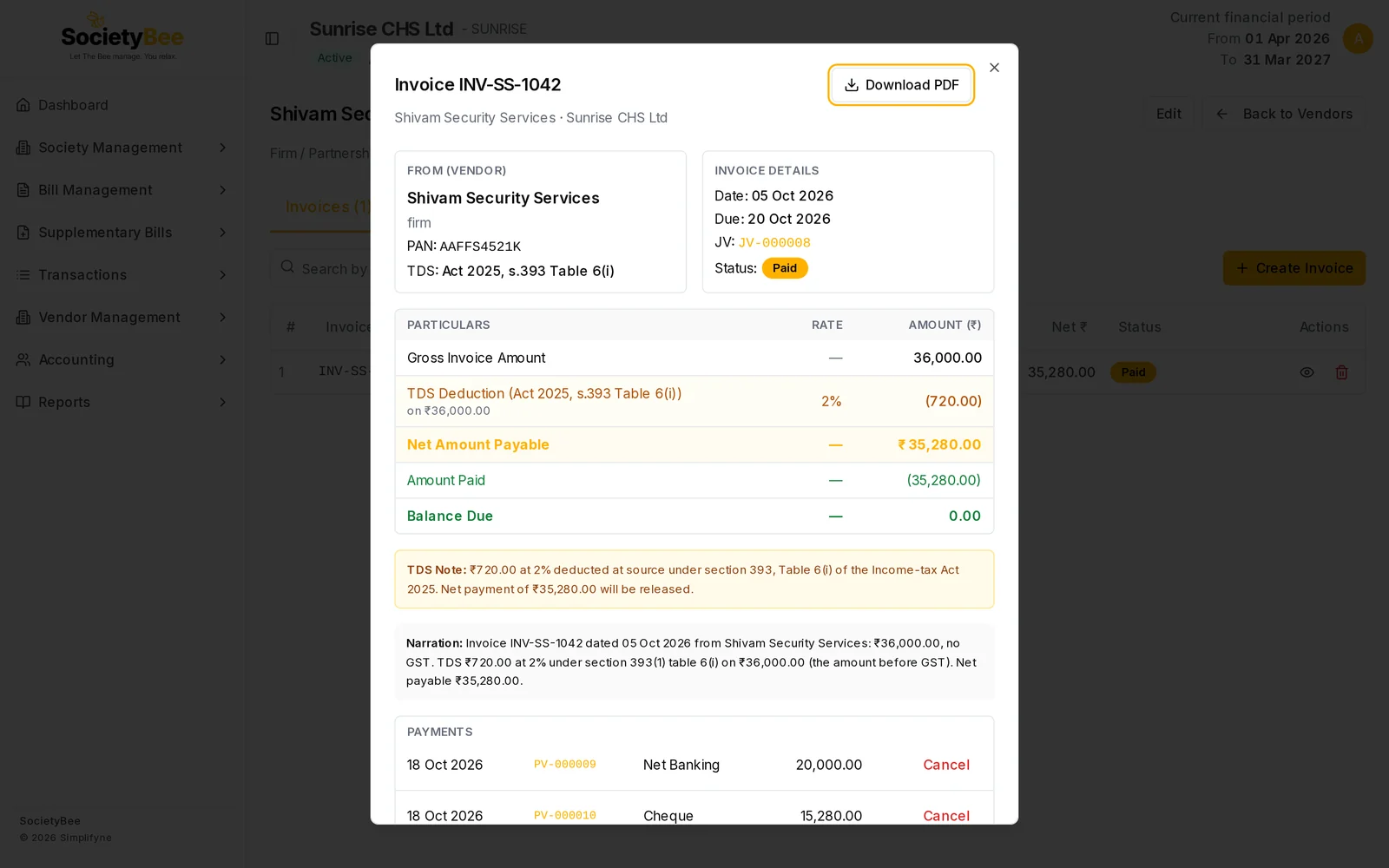1389x868 pixels.
Task: Expand Bill Management chevron
Action: coord(222,190)
